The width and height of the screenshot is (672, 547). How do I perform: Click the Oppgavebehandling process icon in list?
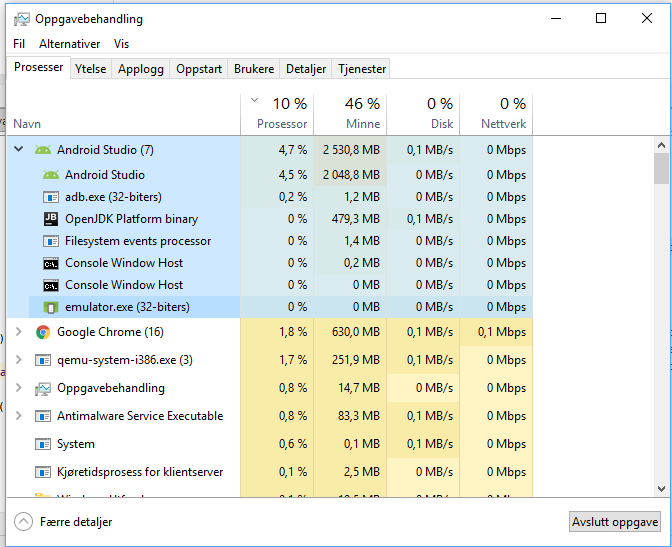[x=43, y=388]
